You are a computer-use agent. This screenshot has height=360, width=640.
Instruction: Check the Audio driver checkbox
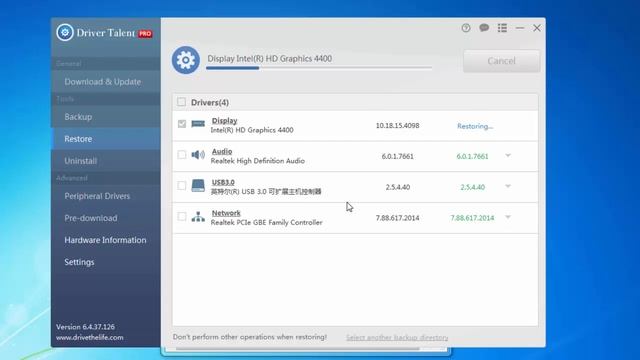coord(182,155)
